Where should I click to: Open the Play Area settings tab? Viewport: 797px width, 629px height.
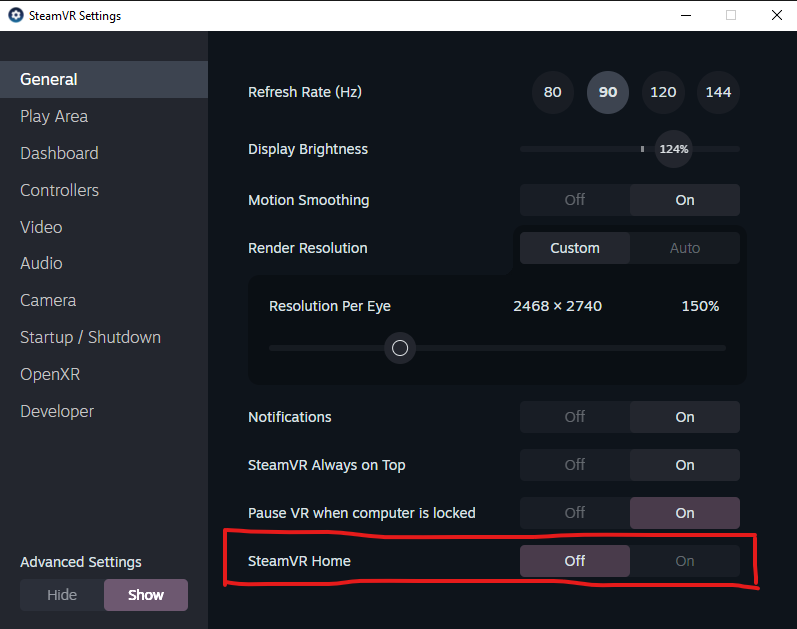(x=54, y=116)
